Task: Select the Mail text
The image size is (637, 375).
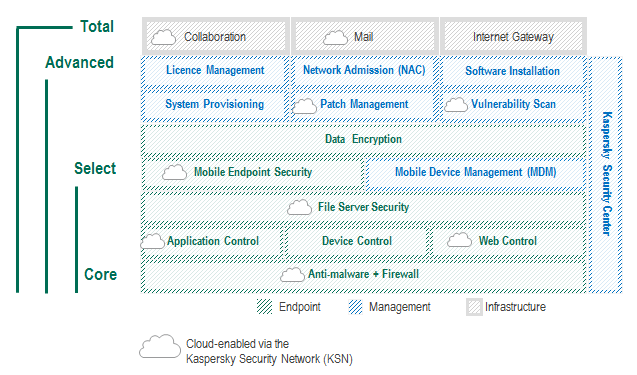Action: [363, 37]
